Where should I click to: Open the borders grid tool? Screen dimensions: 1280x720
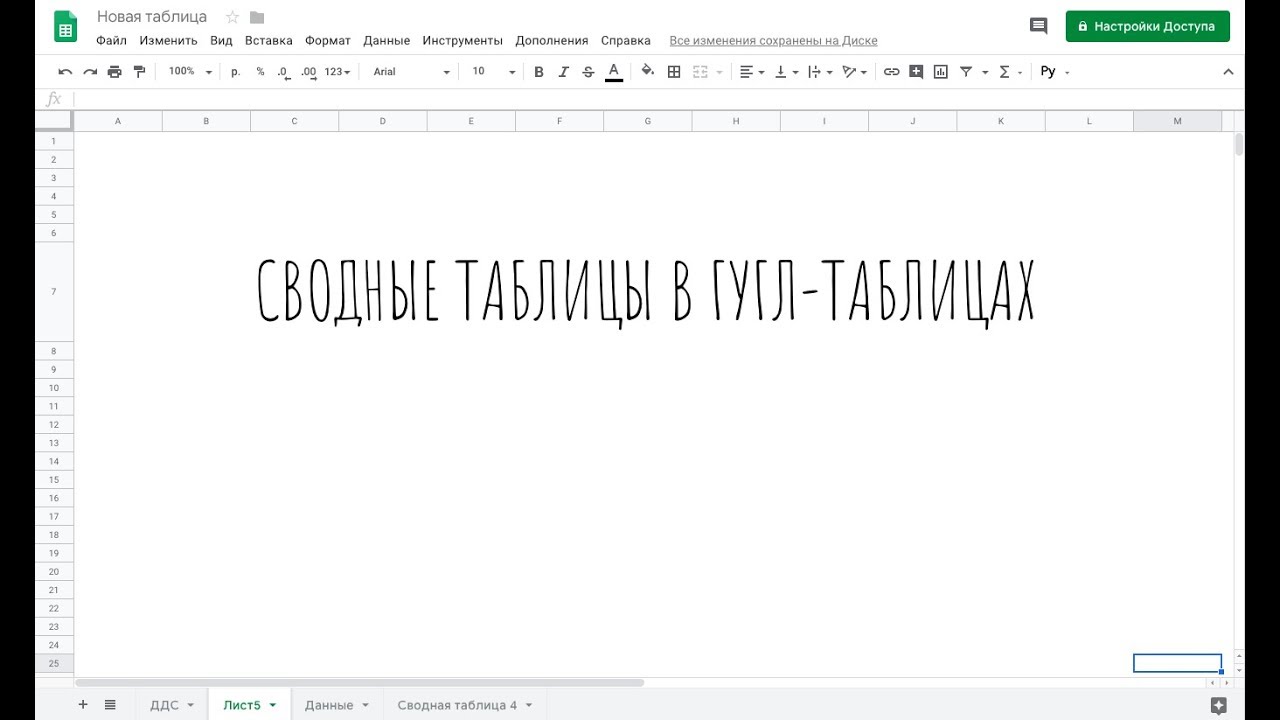674,72
